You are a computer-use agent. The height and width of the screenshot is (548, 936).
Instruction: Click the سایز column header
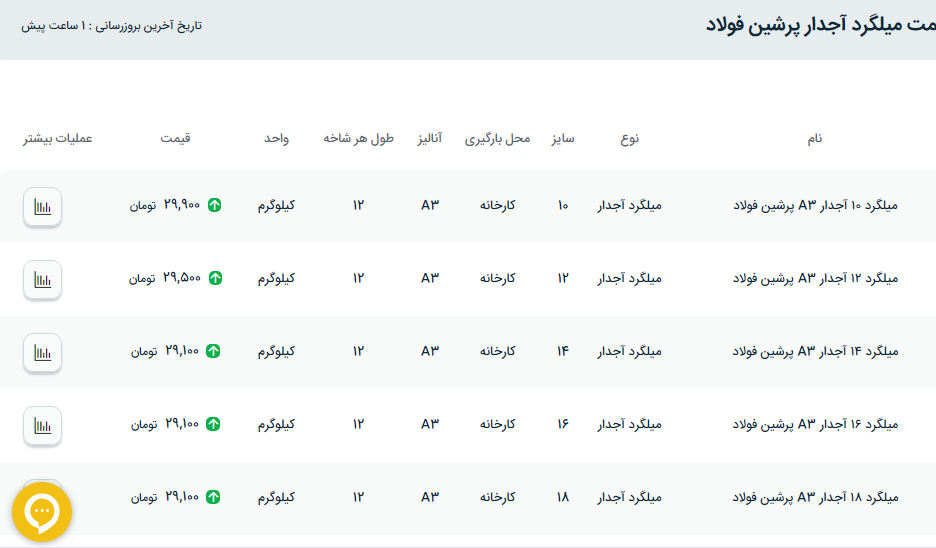562,139
